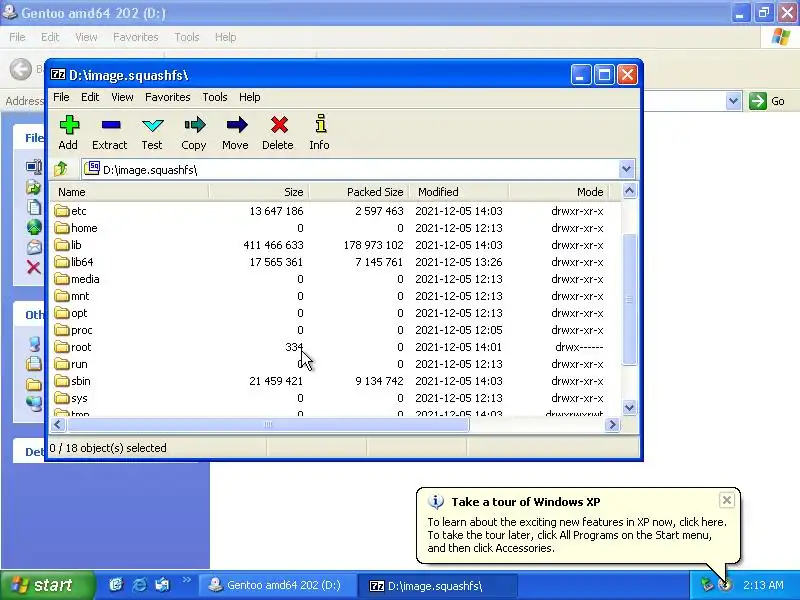Select the opt folder icon
Image resolution: width=800 pixels, height=600 pixels.
click(62, 313)
